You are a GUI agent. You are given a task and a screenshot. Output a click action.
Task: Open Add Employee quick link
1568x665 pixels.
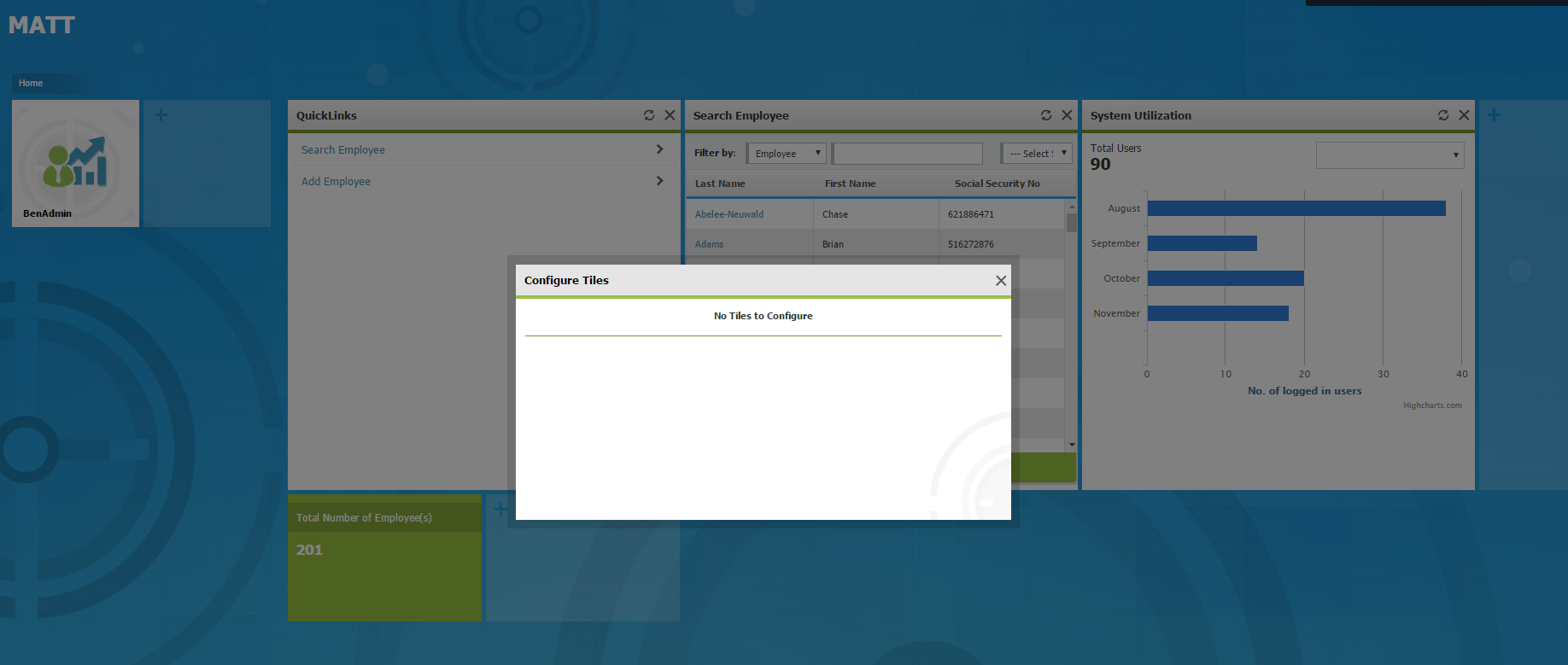pos(336,182)
